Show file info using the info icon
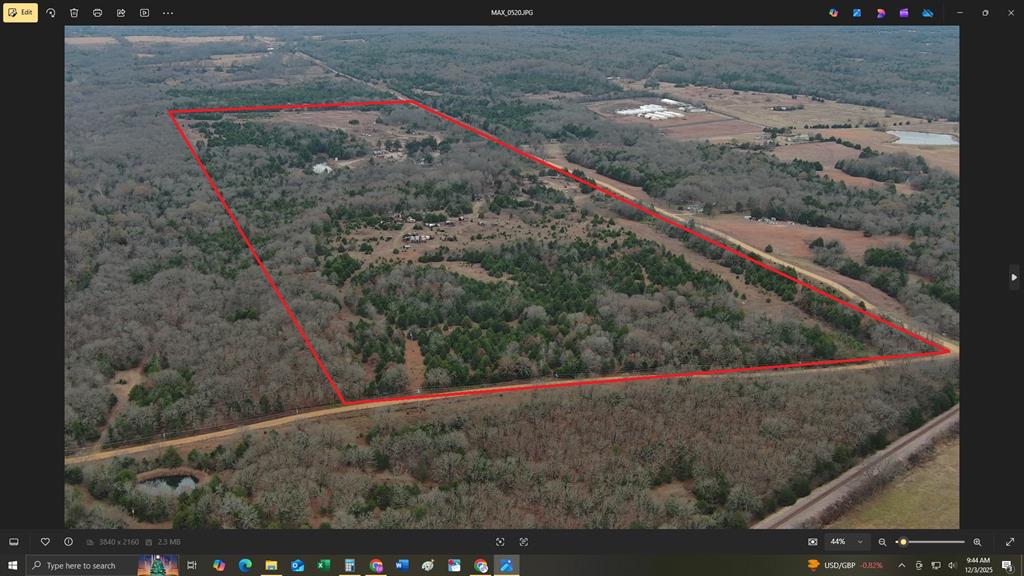Viewport: 1024px width, 576px height. (x=69, y=542)
